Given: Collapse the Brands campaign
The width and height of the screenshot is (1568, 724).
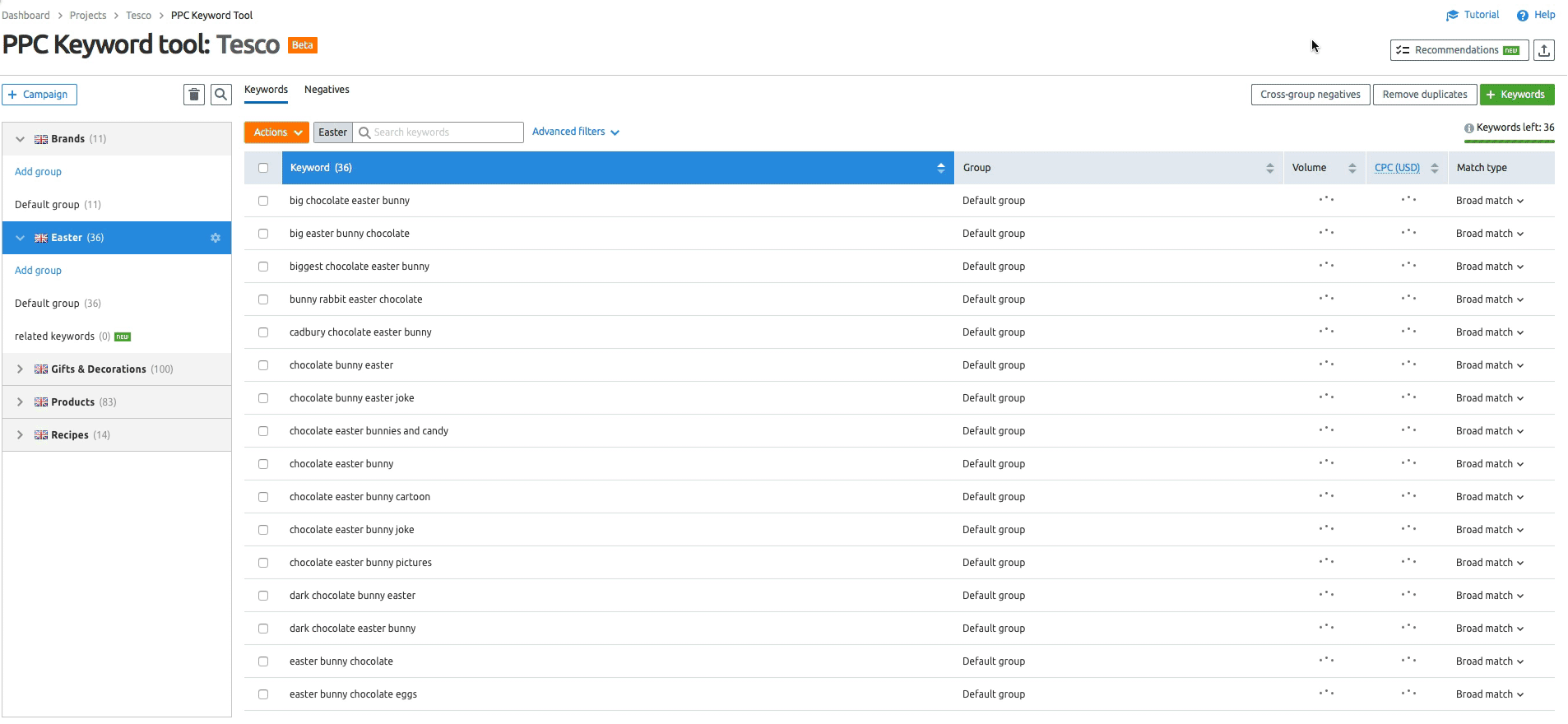Looking at the screenshot, I should pos(20,139).
